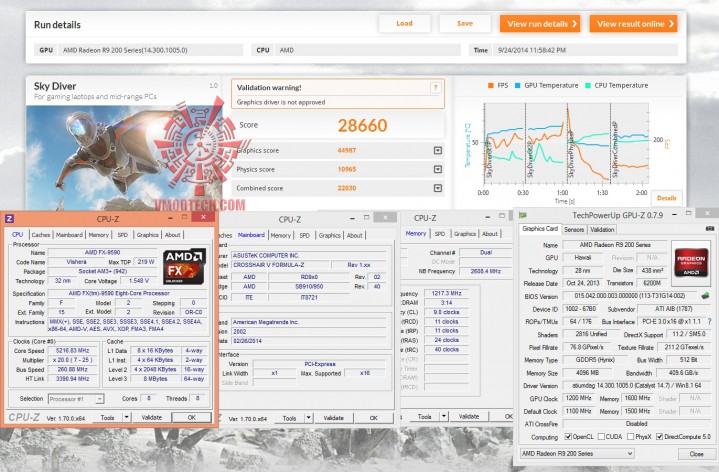Open Validation tab in GPU-Z
This screenshot has height=472, width=719.
pos(602,229)
